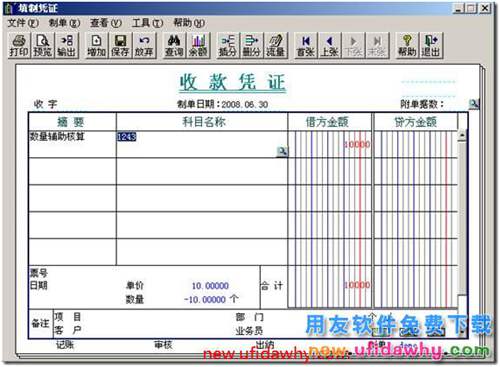Open the 制单(E) menu
The height and width of the screenshot is (367, 500).
[x=65, y=23]
